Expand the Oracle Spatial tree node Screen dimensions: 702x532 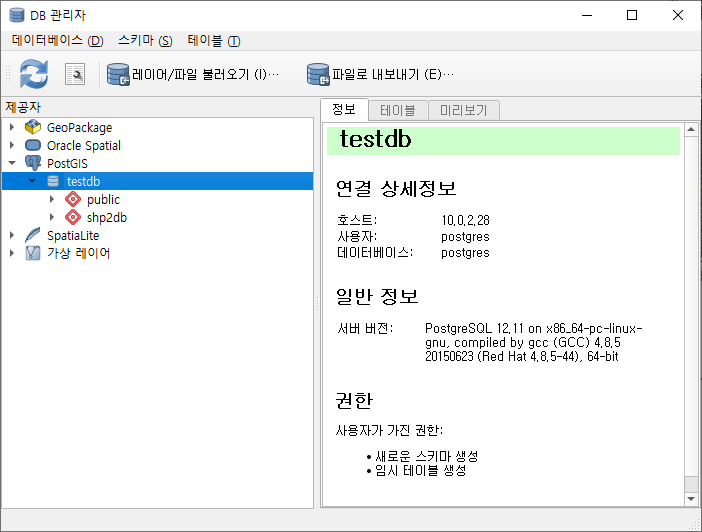(x=12, y=145)
